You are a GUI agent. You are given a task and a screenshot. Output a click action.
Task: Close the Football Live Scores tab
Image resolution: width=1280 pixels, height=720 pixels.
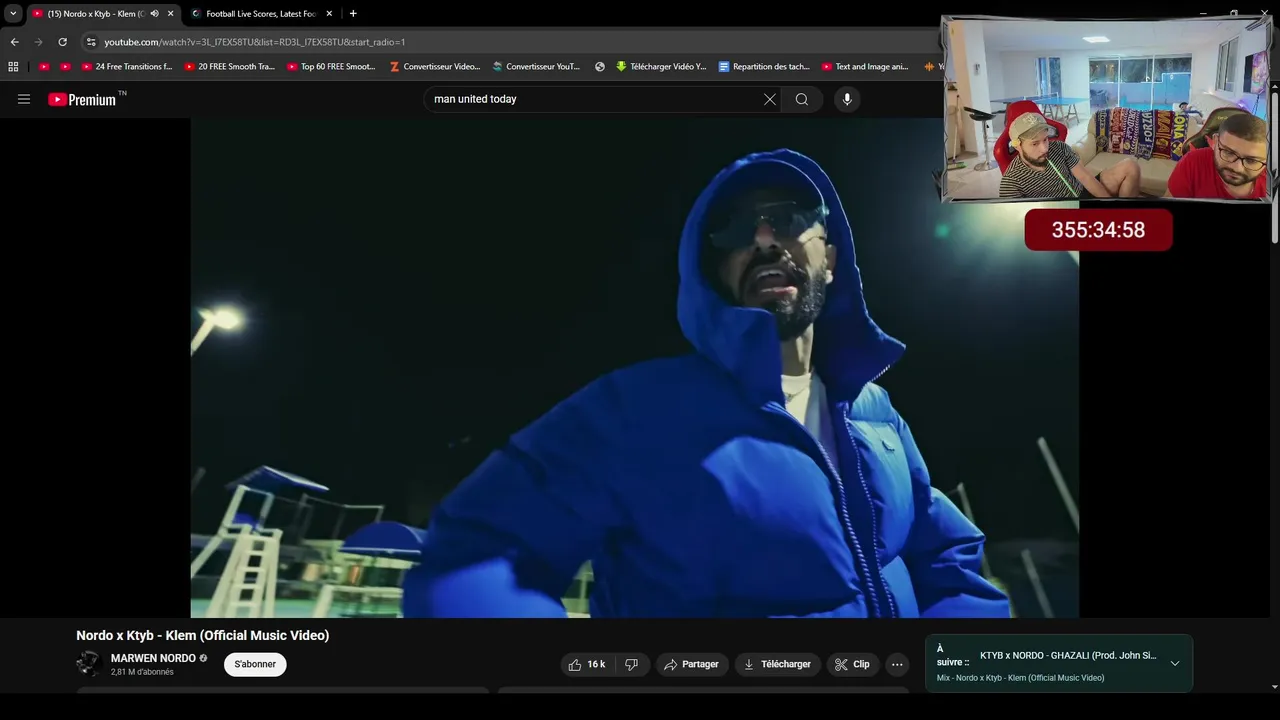329,14
